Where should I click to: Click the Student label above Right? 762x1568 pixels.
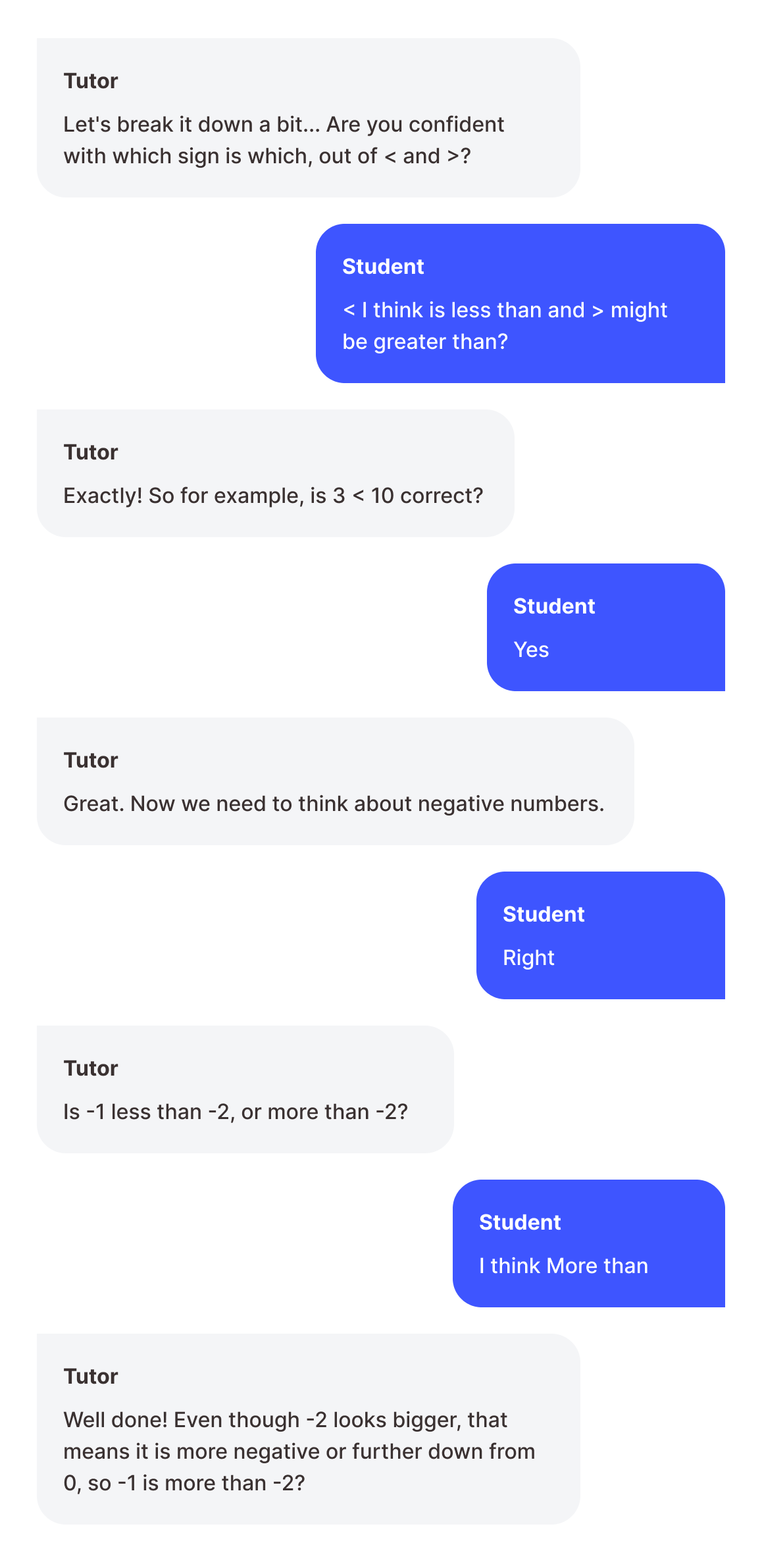click(544, 914)
